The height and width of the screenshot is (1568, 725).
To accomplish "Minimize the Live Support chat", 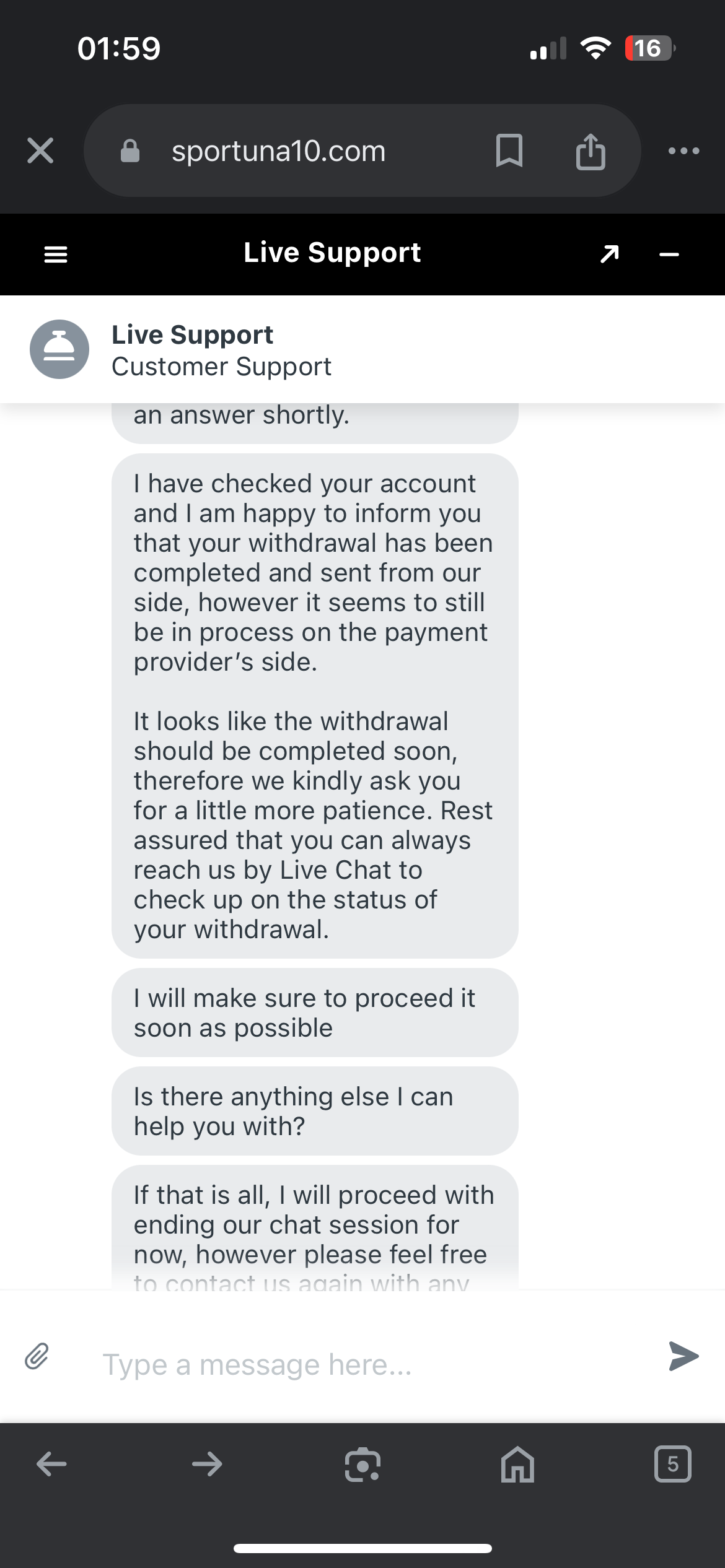I will pyautogui.click(x=669, y=254).
